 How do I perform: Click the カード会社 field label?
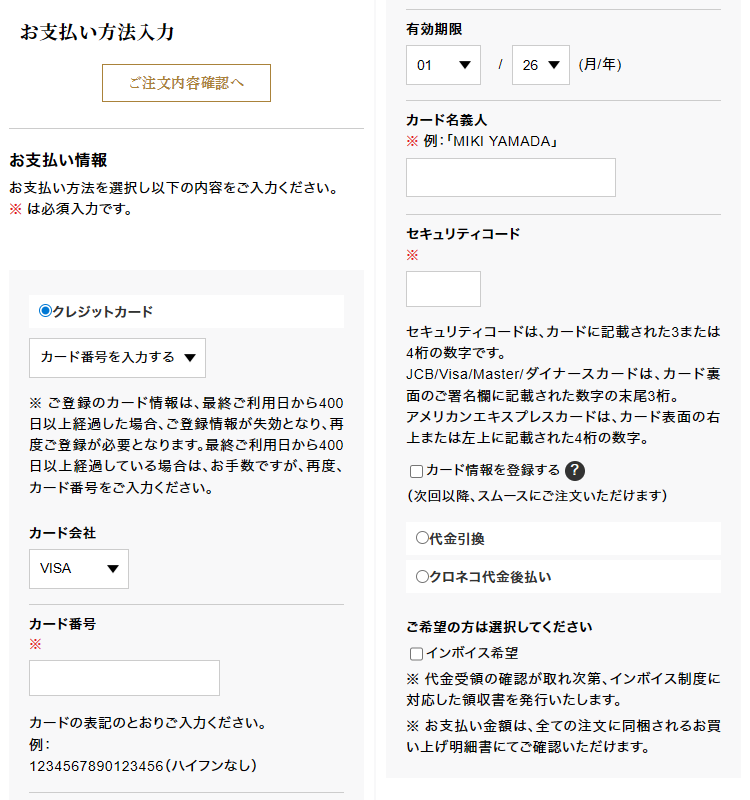click(62, 532)
